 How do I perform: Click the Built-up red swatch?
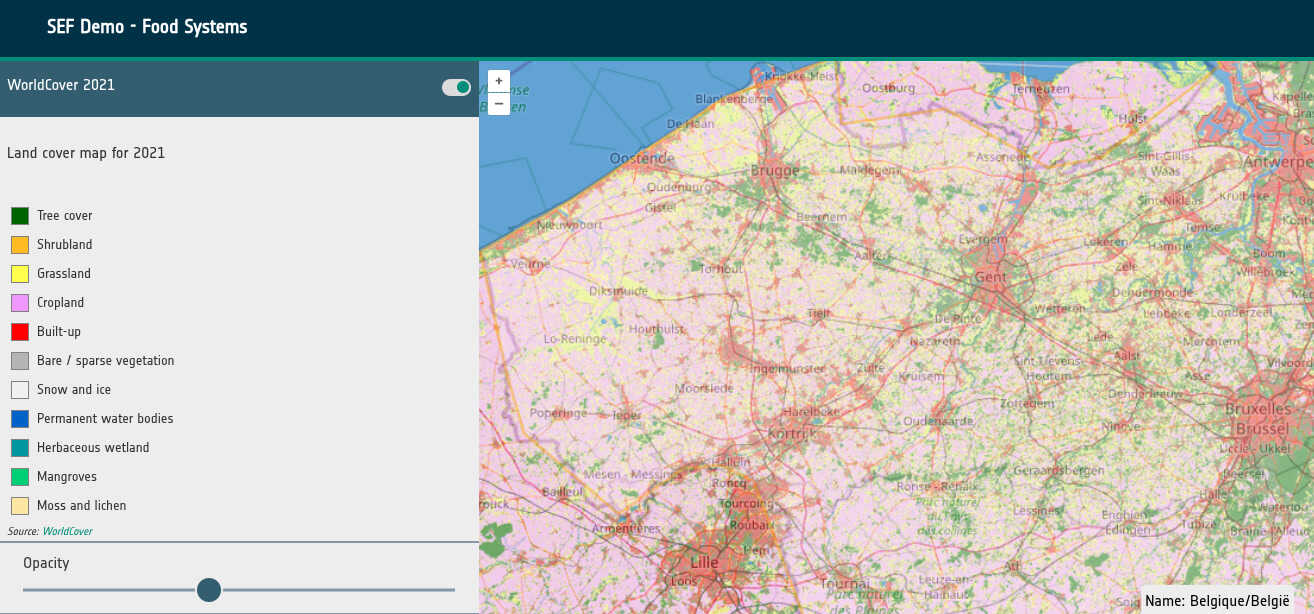click(x=20, y=332)
